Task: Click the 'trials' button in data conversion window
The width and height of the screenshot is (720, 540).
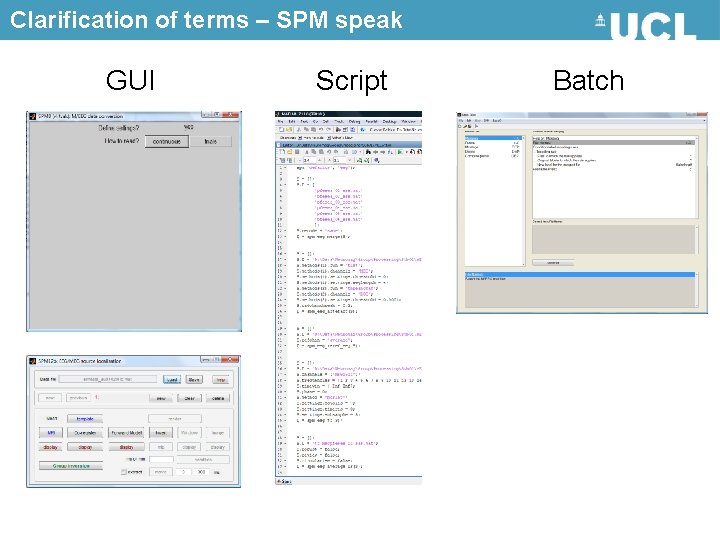Action: 210,141
